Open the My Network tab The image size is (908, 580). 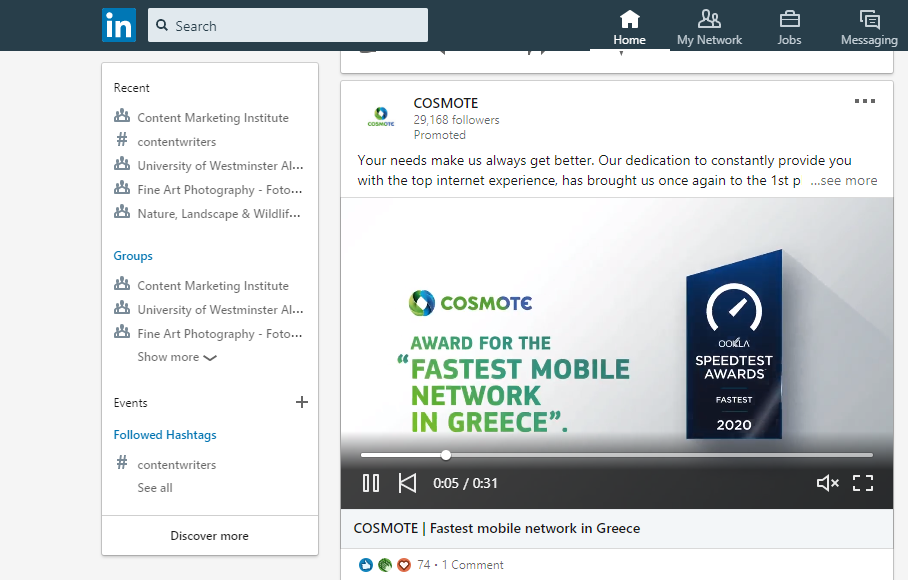click(709, 27)
